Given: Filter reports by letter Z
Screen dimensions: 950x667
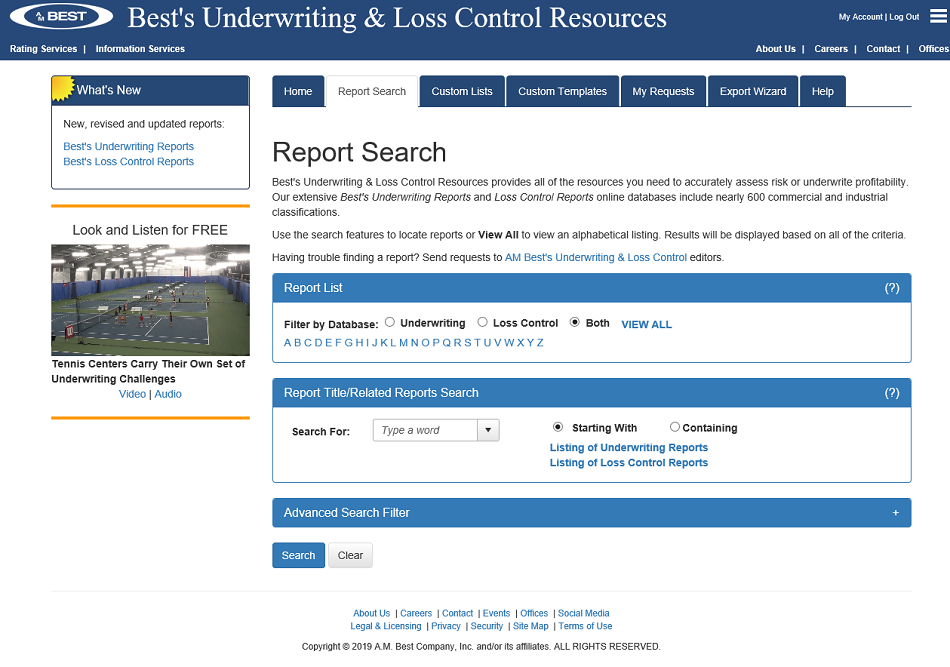Looking at the screenshot, I should pos(540,342).
